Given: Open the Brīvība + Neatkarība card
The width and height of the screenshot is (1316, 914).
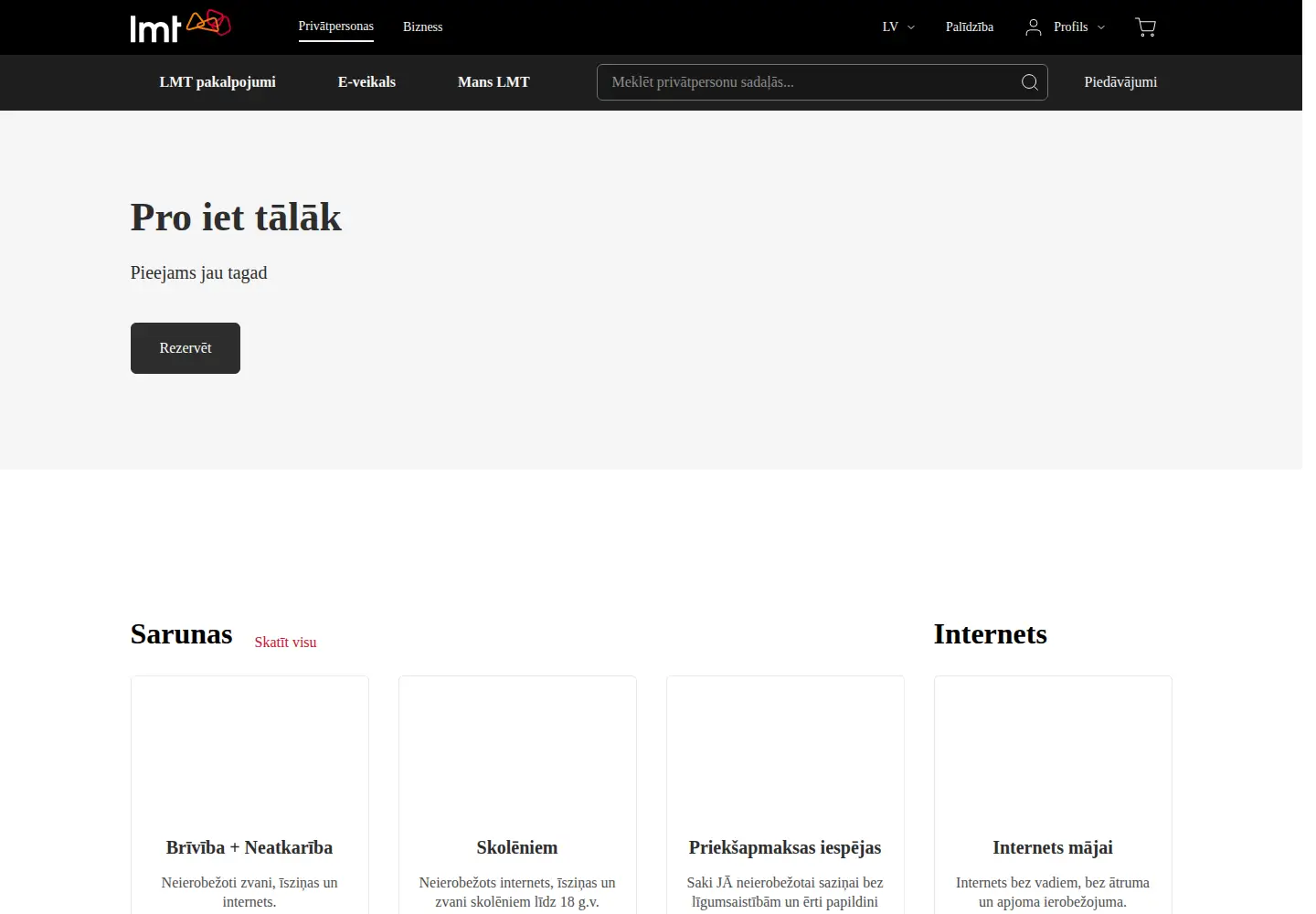Looking at the screenshot, I should point(249,795).
